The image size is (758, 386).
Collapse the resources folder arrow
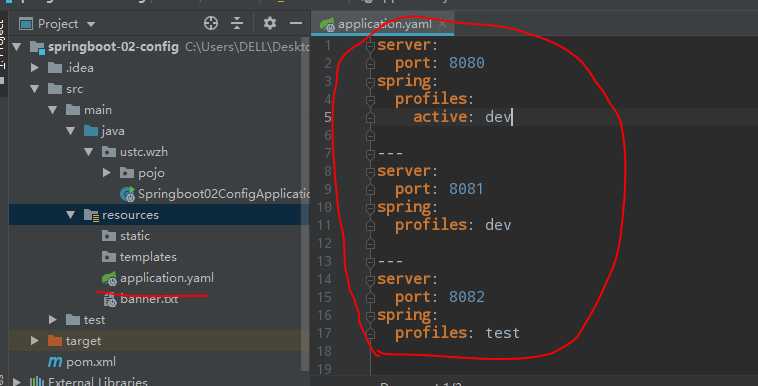click(71, 215)
